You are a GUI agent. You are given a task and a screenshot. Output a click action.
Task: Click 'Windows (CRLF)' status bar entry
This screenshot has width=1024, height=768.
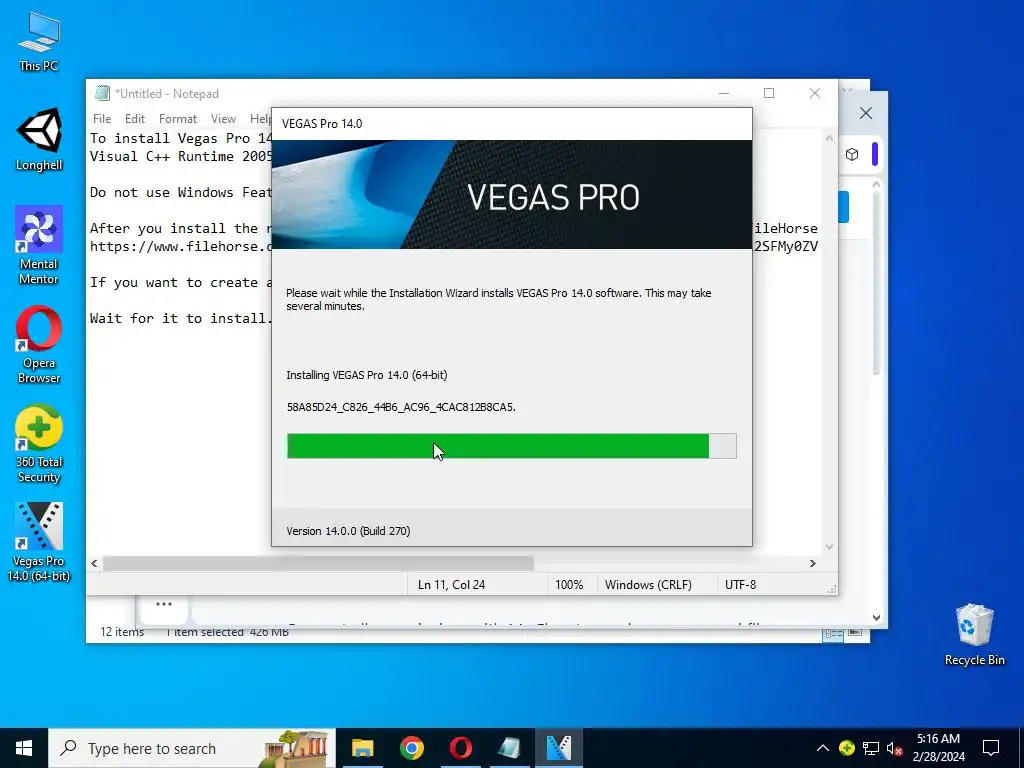pyautogui.click(x=648, y=584)
